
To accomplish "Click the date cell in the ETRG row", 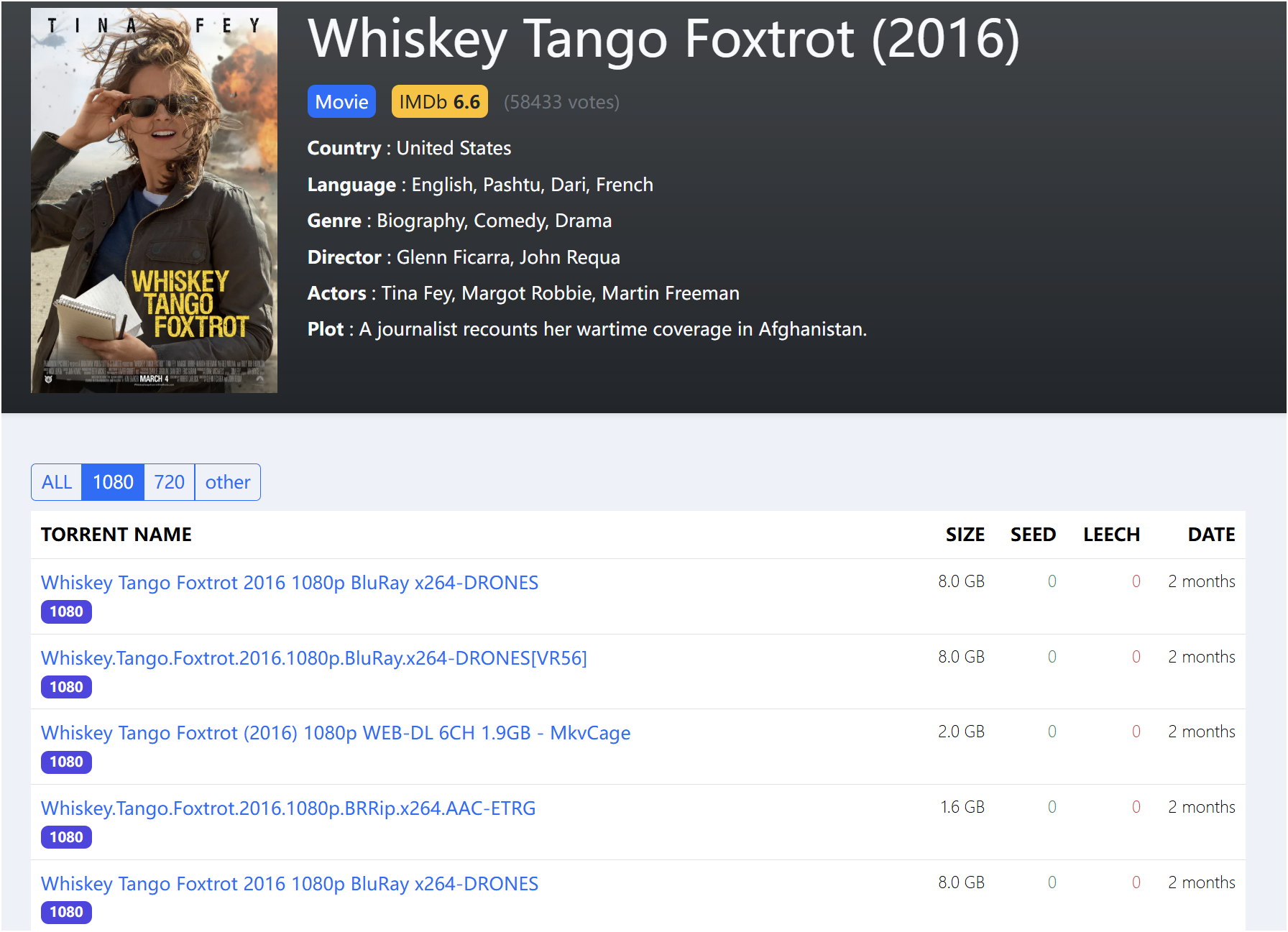I will coord(1202,807).
